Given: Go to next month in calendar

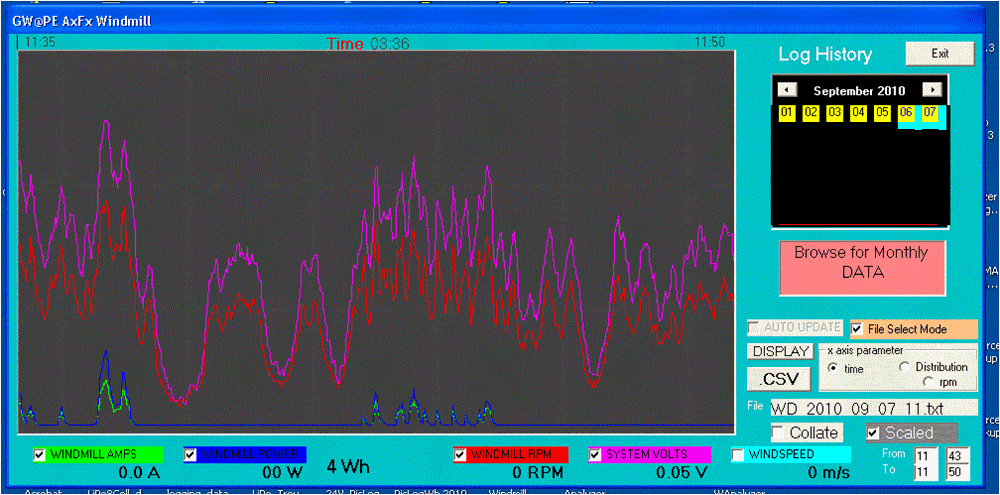Looking at the screenshot, I should [931, 90].
